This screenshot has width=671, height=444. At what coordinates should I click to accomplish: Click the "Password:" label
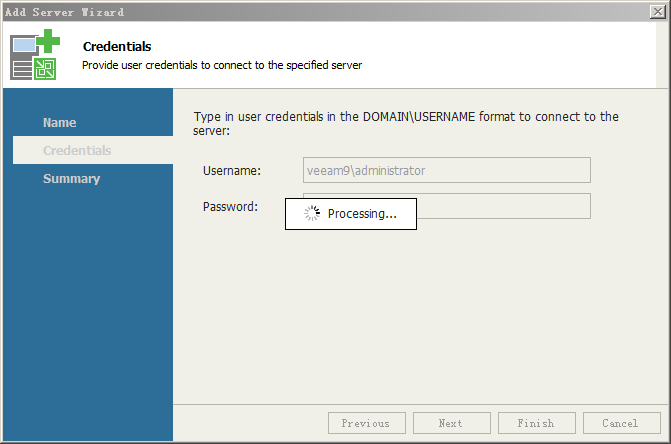click(230, 207)
